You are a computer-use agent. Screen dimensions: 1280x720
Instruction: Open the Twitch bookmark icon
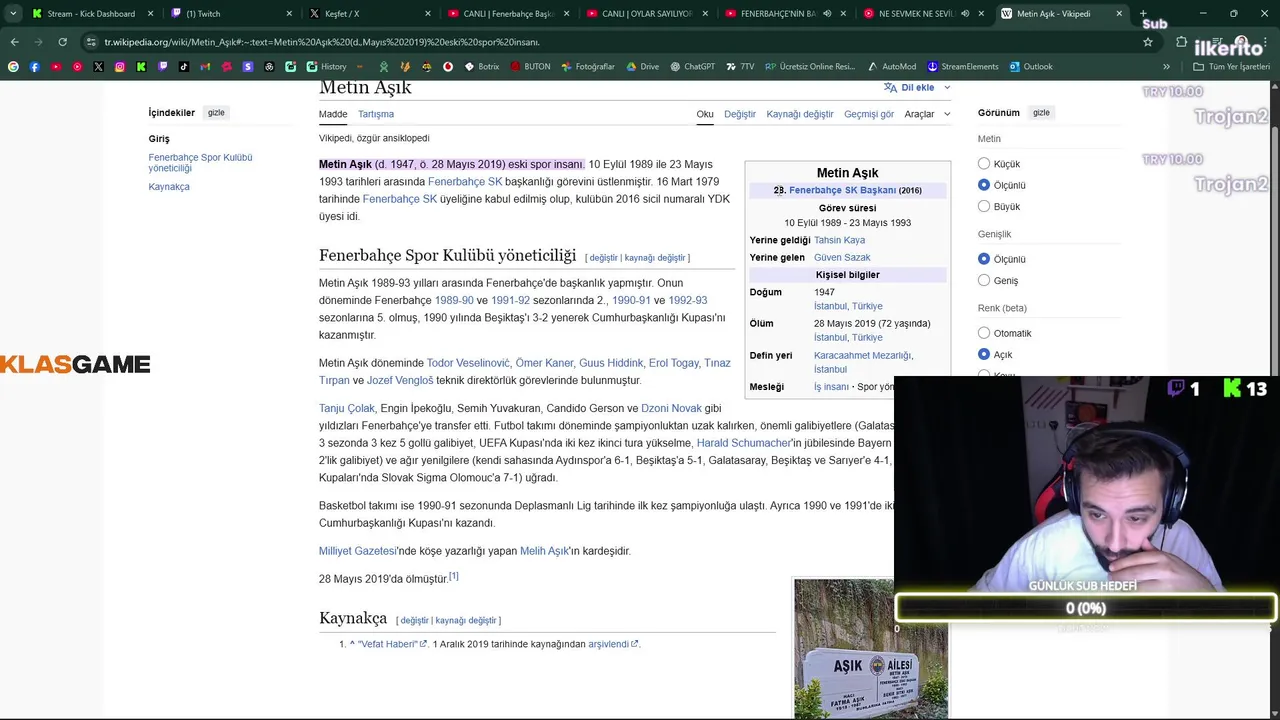point(162,67)
